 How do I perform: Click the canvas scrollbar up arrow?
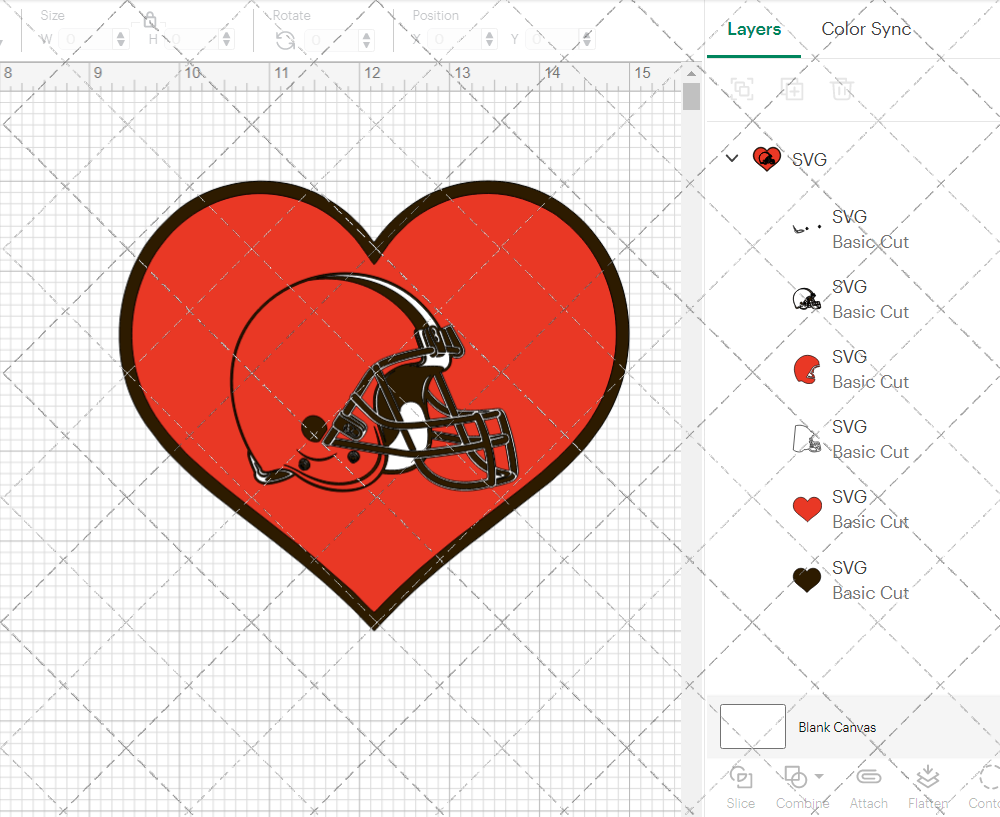tap(691, 73)
